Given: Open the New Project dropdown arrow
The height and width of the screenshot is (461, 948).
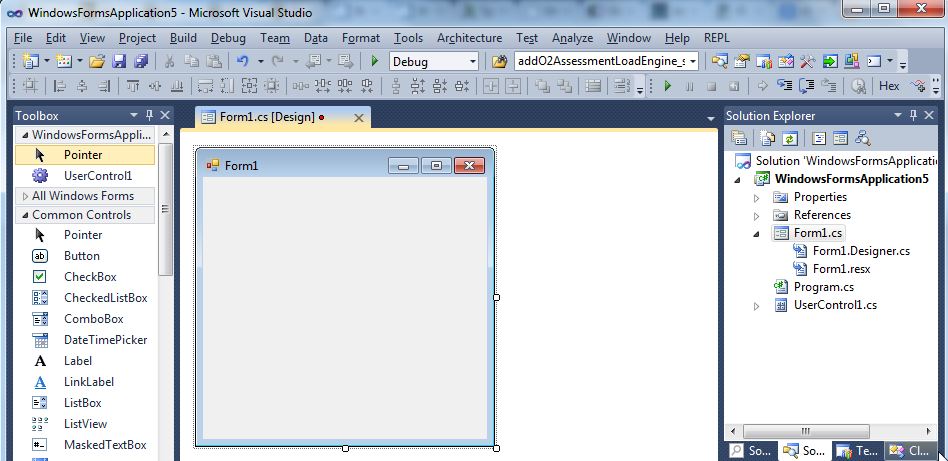Looking at the screenshot, I should (x=47, y=62).
